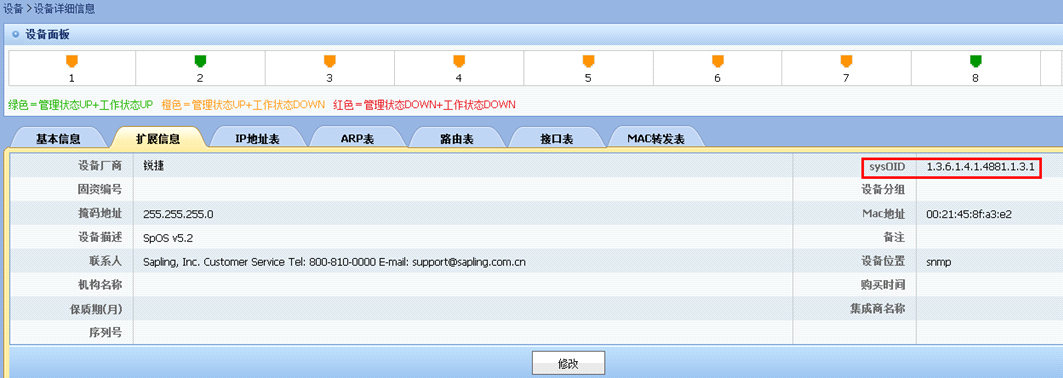Switch to 基本信息 tab
This screenshot has width=1063, height=378.
click(58, 138)
